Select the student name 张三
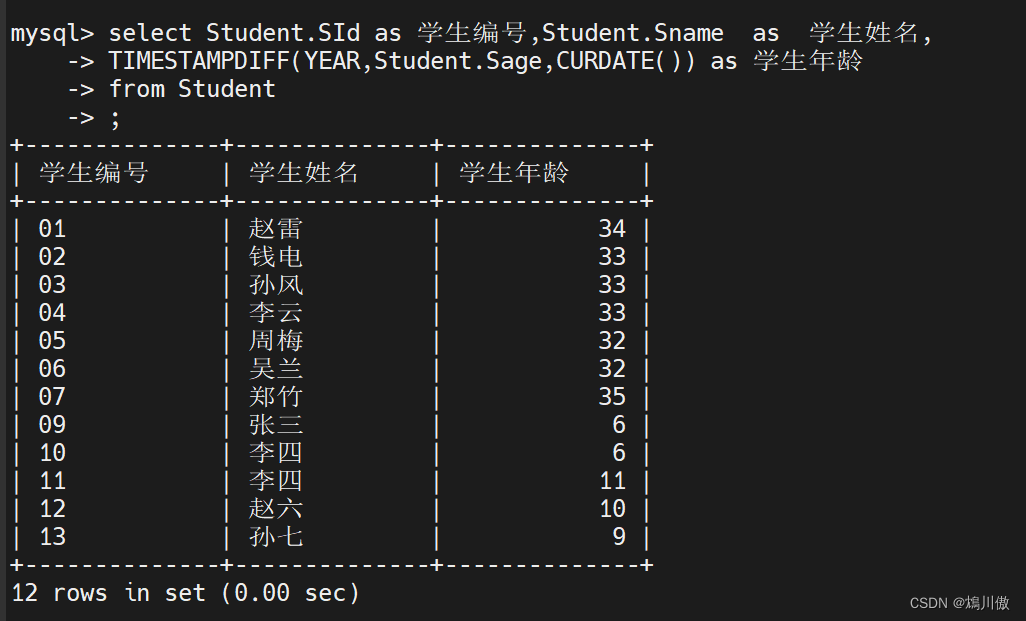This screenshot has height=621, width=1026. [276, 425]
